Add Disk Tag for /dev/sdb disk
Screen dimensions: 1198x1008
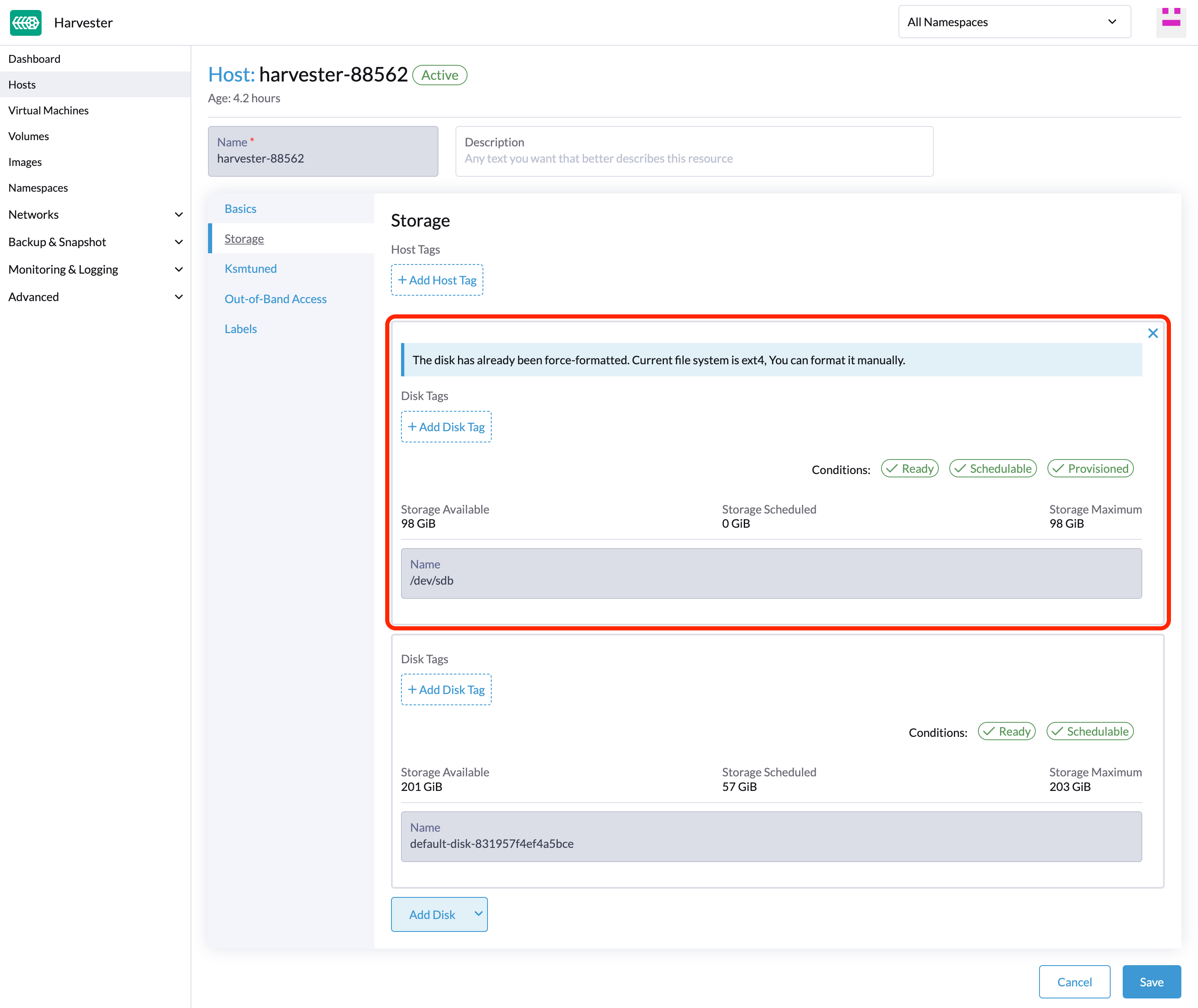[x=446, y=427]
